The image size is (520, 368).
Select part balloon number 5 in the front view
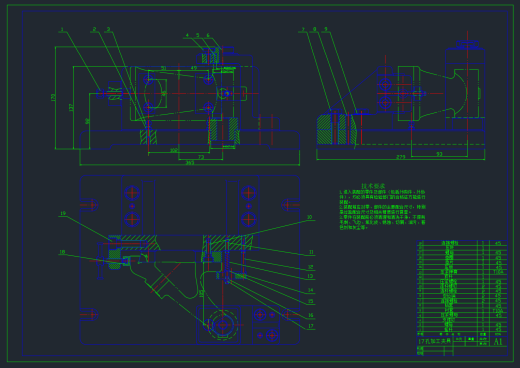pos(198,35)
